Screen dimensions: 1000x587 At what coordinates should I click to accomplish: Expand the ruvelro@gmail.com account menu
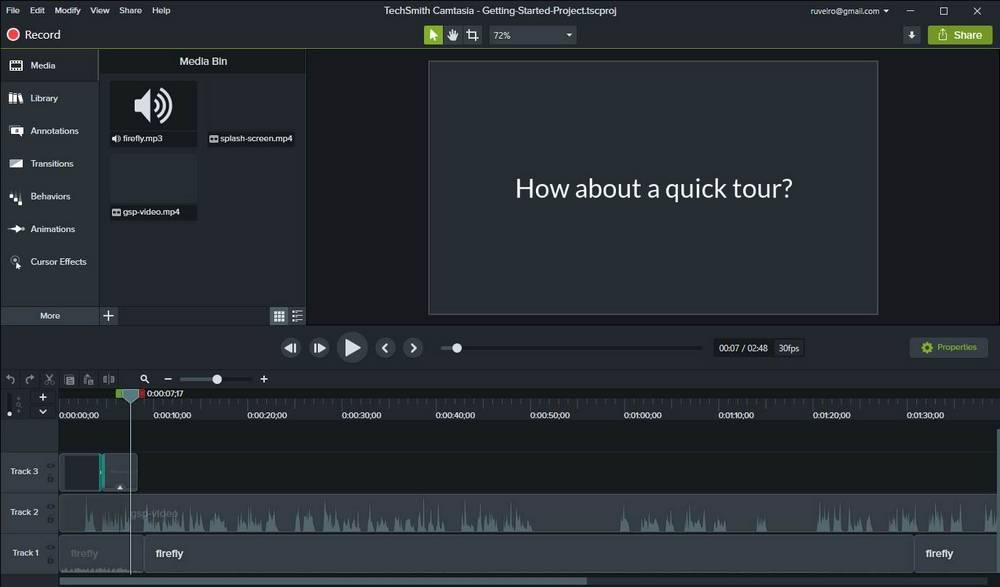tap(849, 11)
